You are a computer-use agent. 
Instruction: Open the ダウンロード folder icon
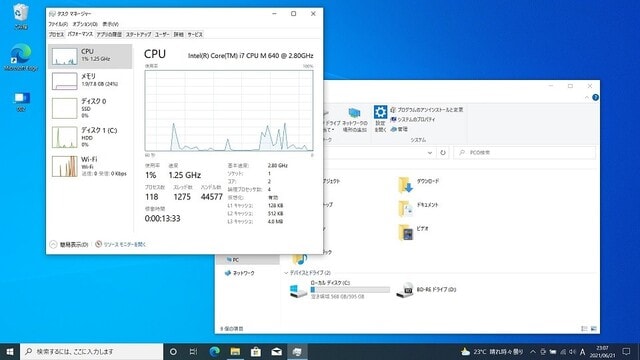coord(405,185)
